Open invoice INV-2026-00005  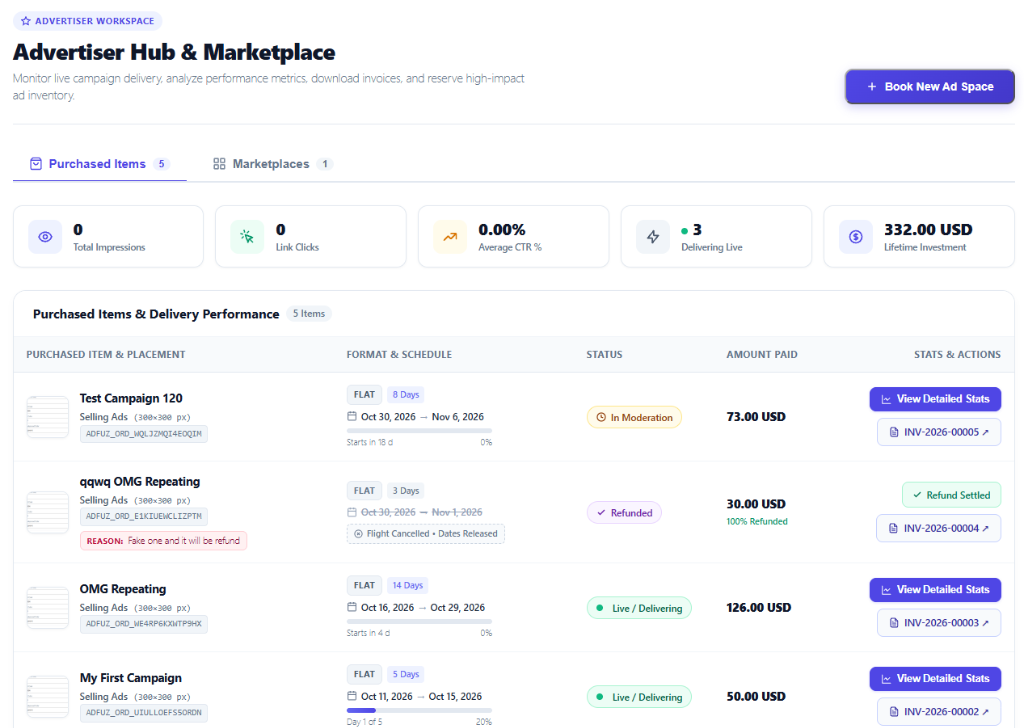pyautogui.click(x=939, y=432)
